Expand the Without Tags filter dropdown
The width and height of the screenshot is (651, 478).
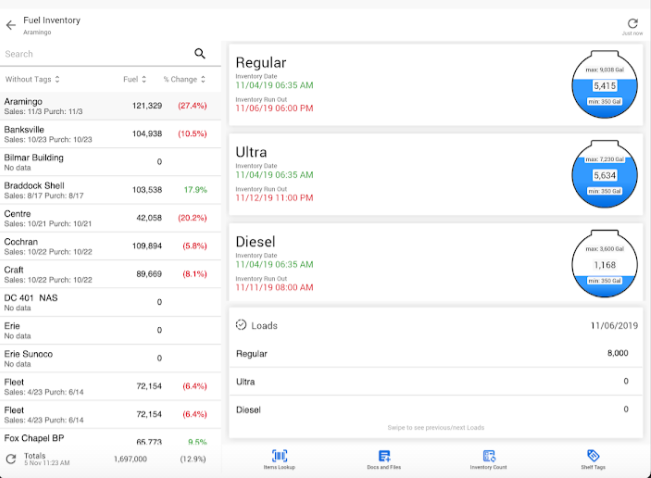33,79
